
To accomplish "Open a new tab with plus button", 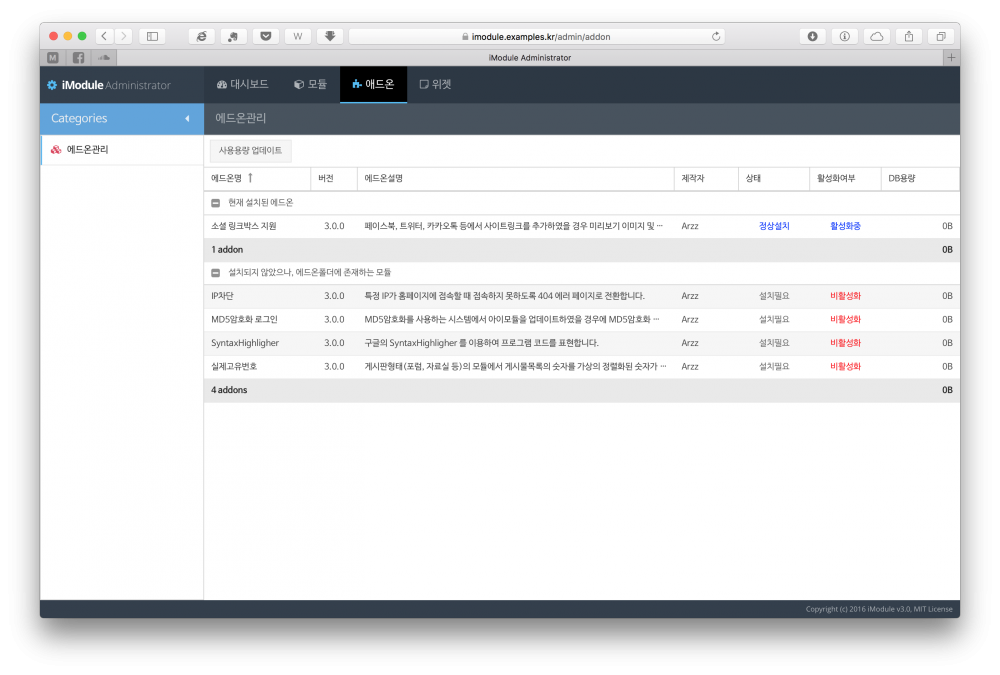I will coord(951,58).
